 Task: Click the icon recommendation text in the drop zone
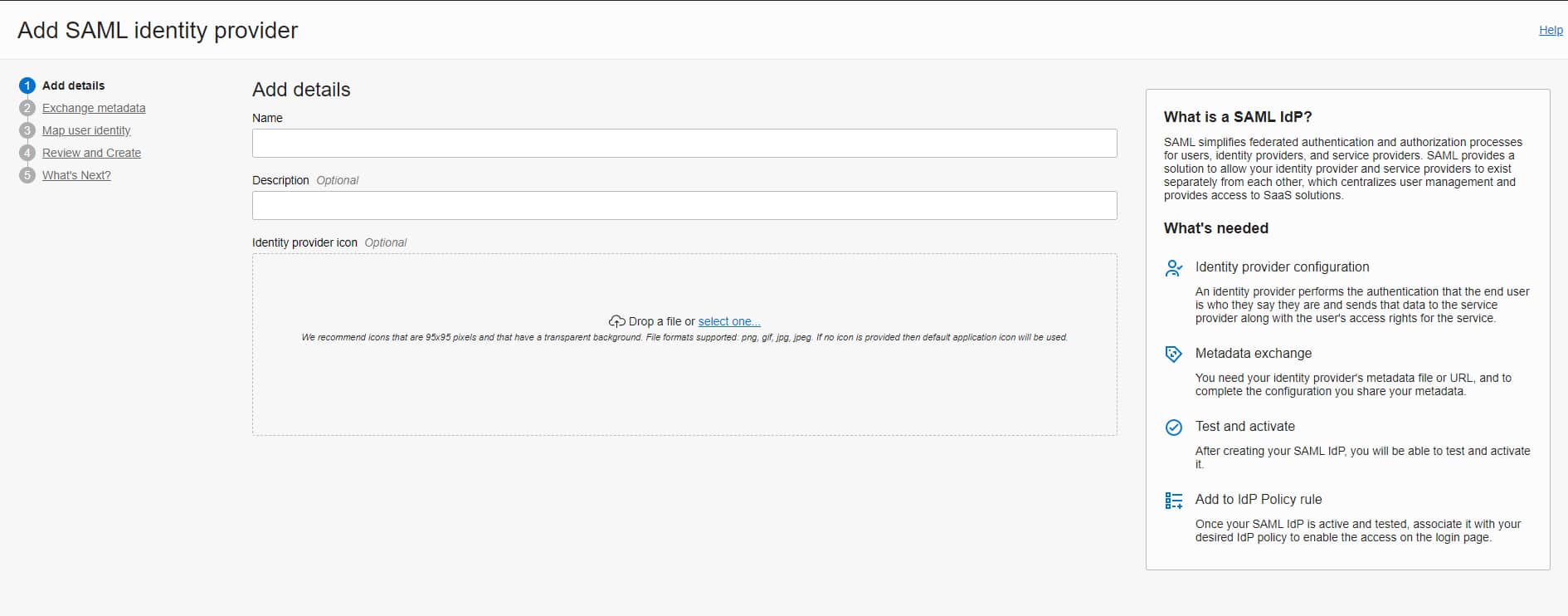684,337
